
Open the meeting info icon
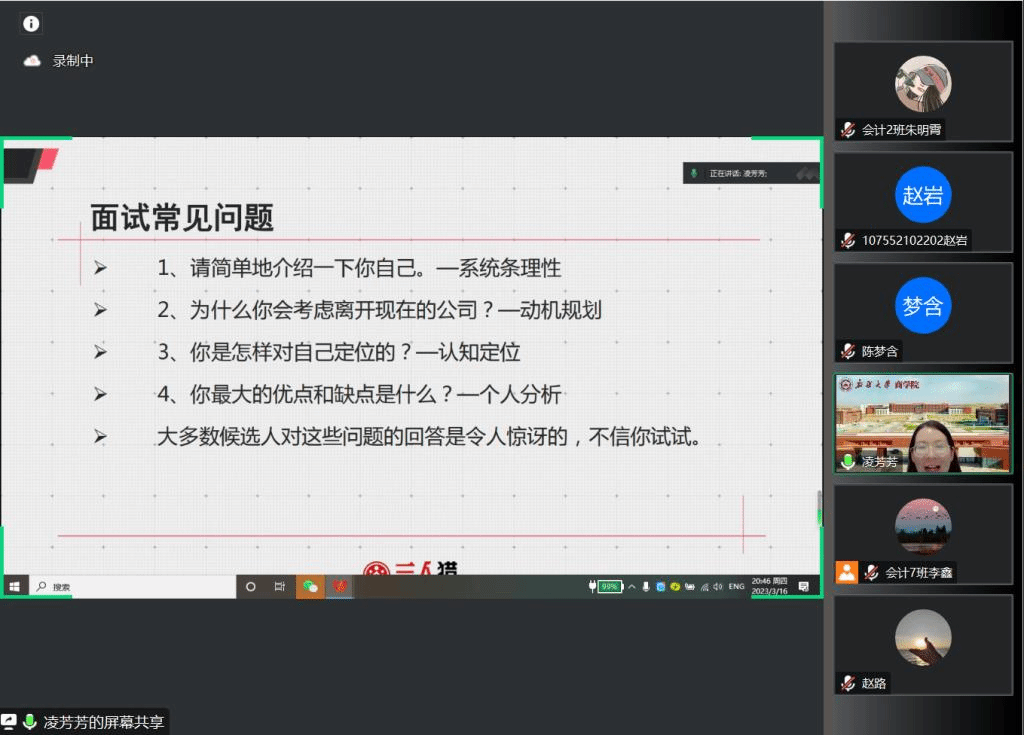[31, 24]
